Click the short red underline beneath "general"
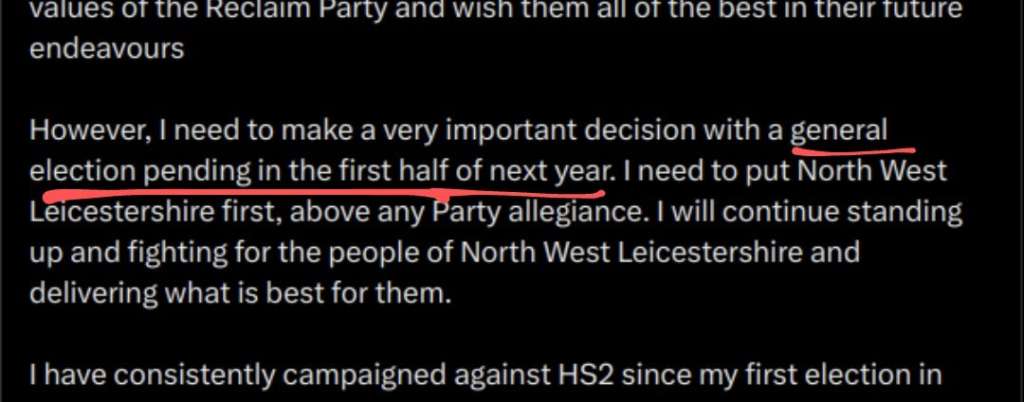The image size is (1024, 402). [854, 151]
